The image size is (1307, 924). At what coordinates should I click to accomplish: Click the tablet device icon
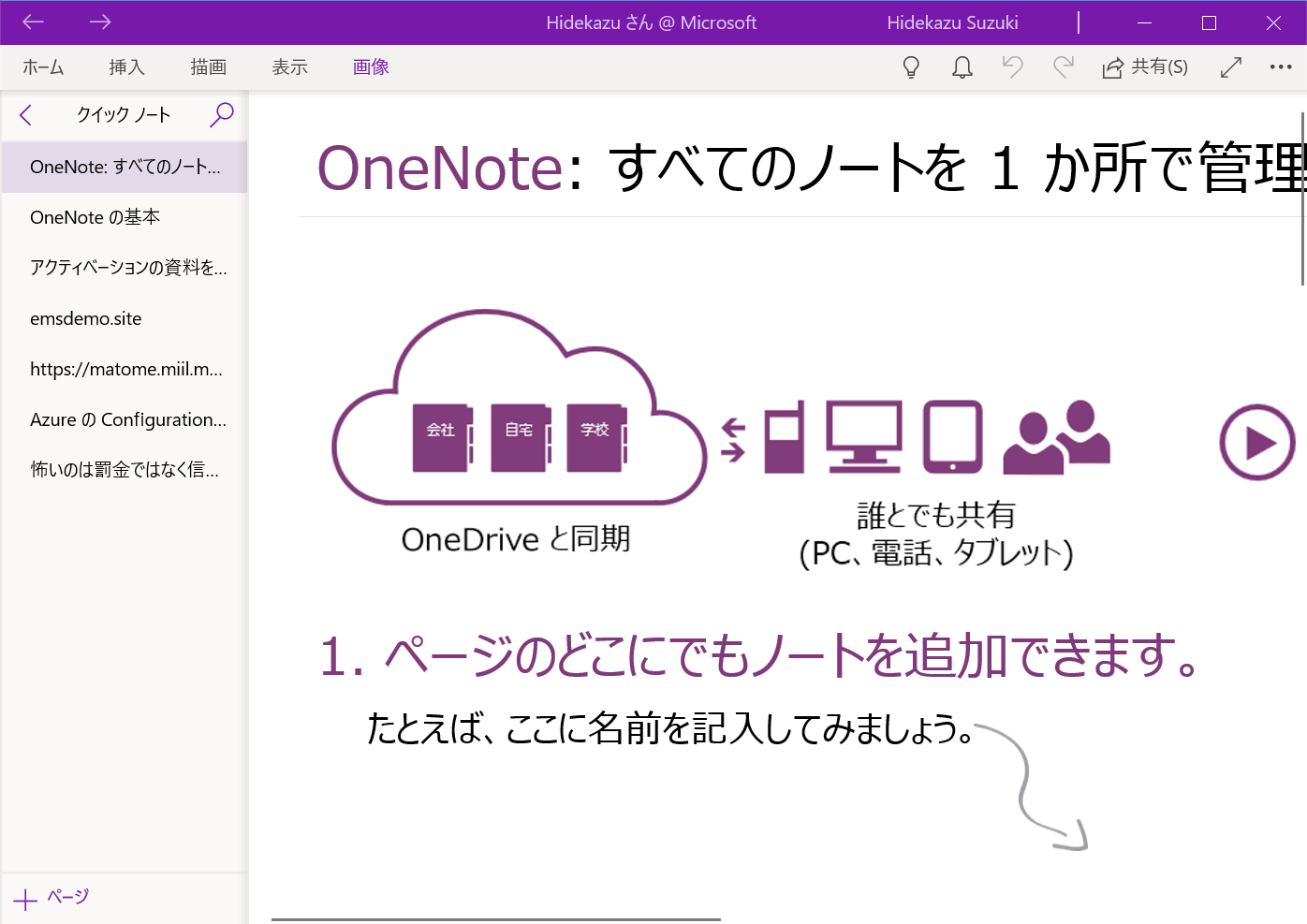[953, 436]
